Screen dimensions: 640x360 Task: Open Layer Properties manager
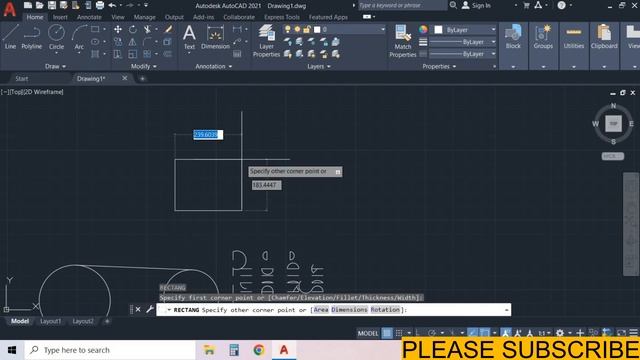click(266, 40)
